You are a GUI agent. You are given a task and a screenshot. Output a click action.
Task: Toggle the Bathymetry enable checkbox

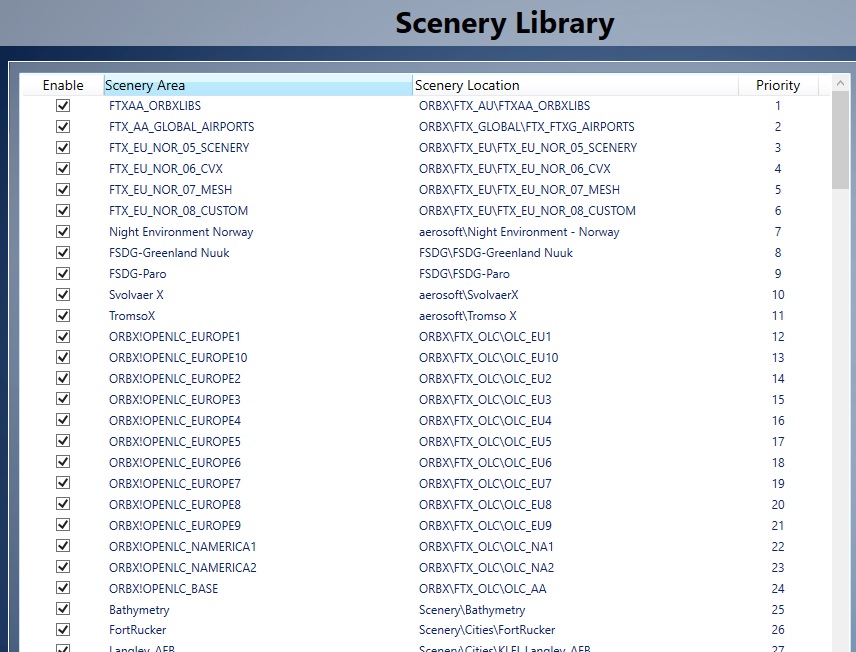point(63,610)
